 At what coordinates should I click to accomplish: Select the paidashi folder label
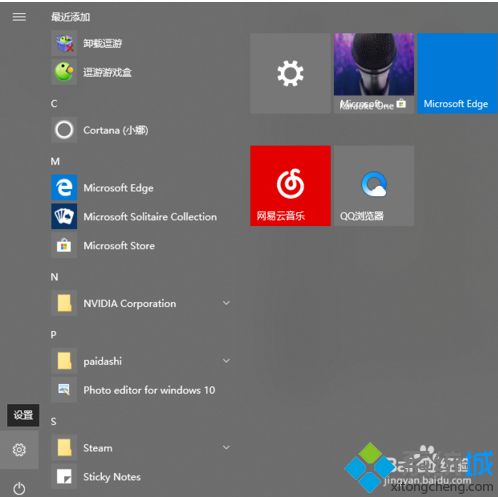[x=102, y=361]
